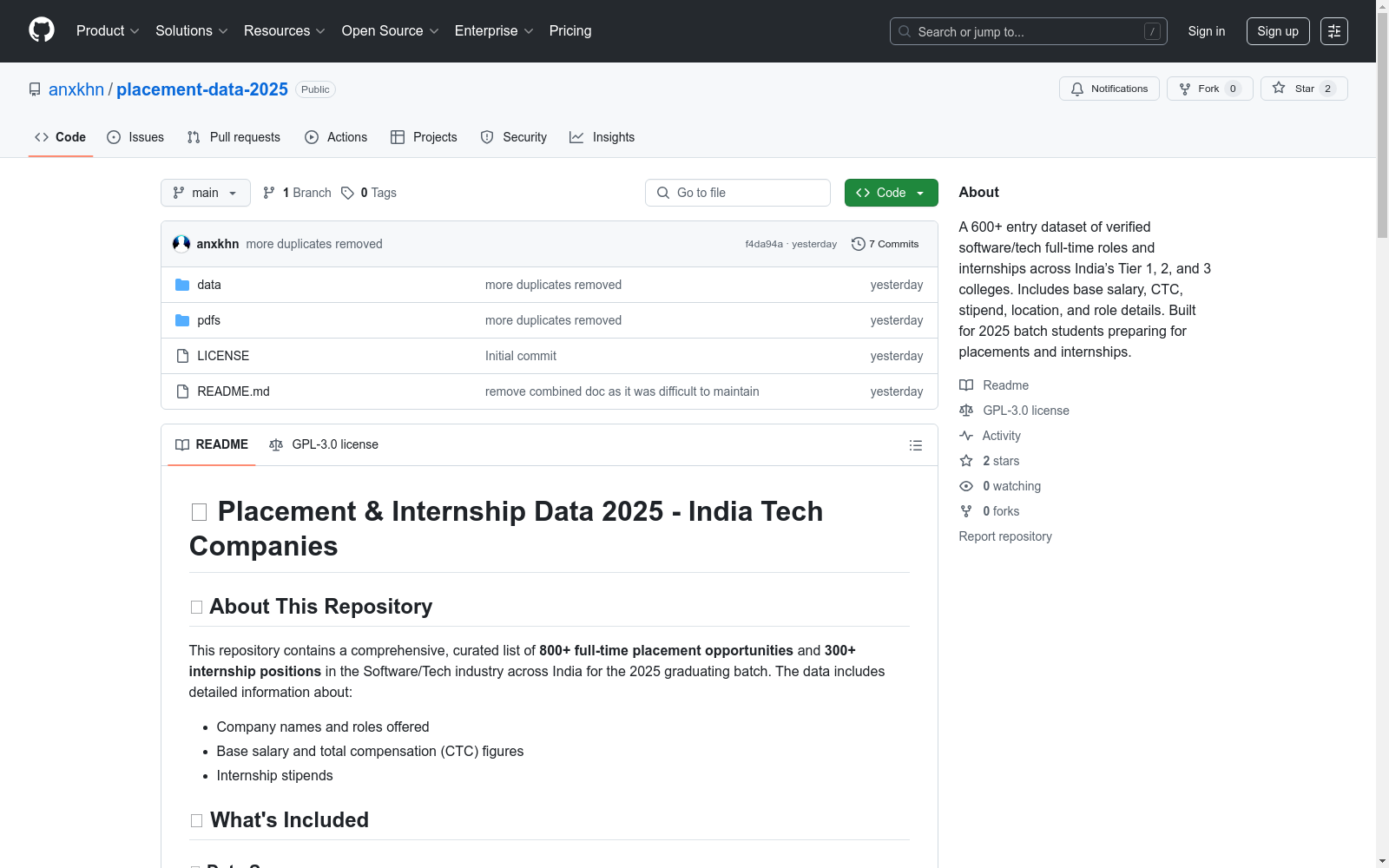Open the placement-data-2025 repository link
The height and width of the screenshot is (868, 1389).
pyautogui.click(x=202, y=89)
